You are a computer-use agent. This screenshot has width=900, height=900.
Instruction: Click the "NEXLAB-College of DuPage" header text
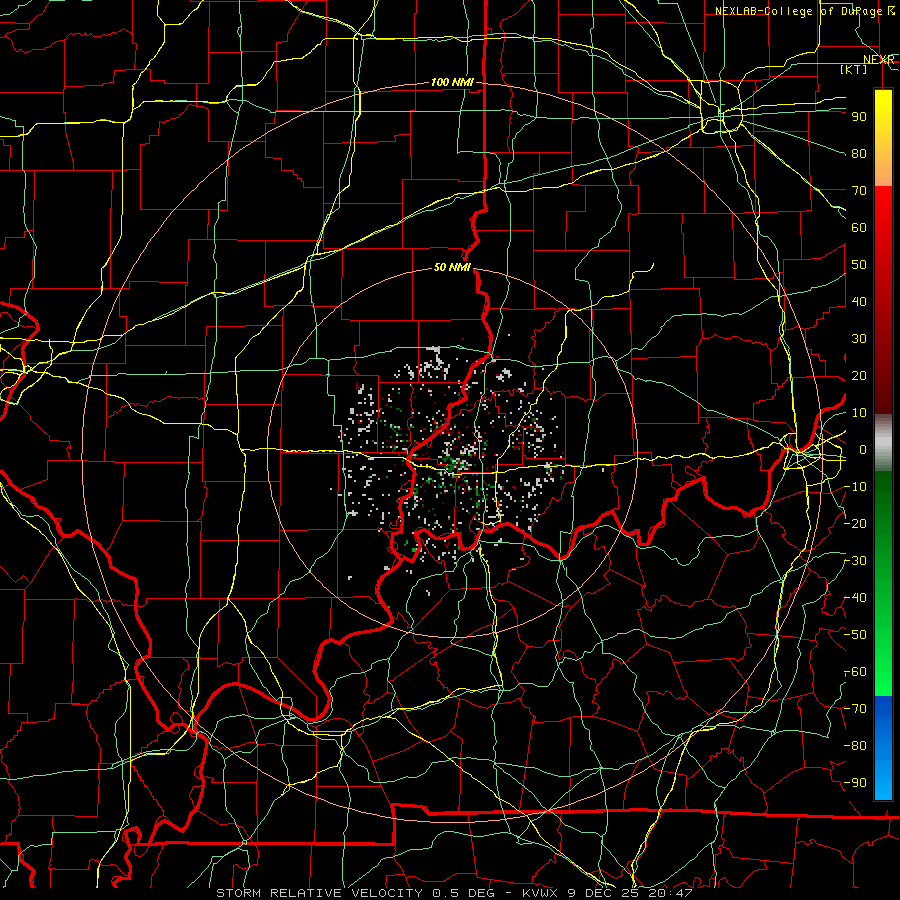(x=798, y=11)
